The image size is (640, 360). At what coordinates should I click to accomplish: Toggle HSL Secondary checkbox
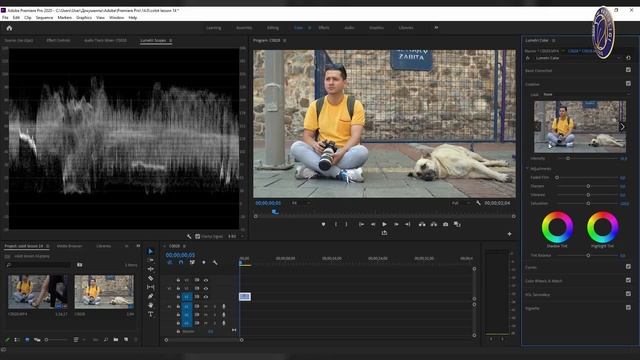coord(628,294)
